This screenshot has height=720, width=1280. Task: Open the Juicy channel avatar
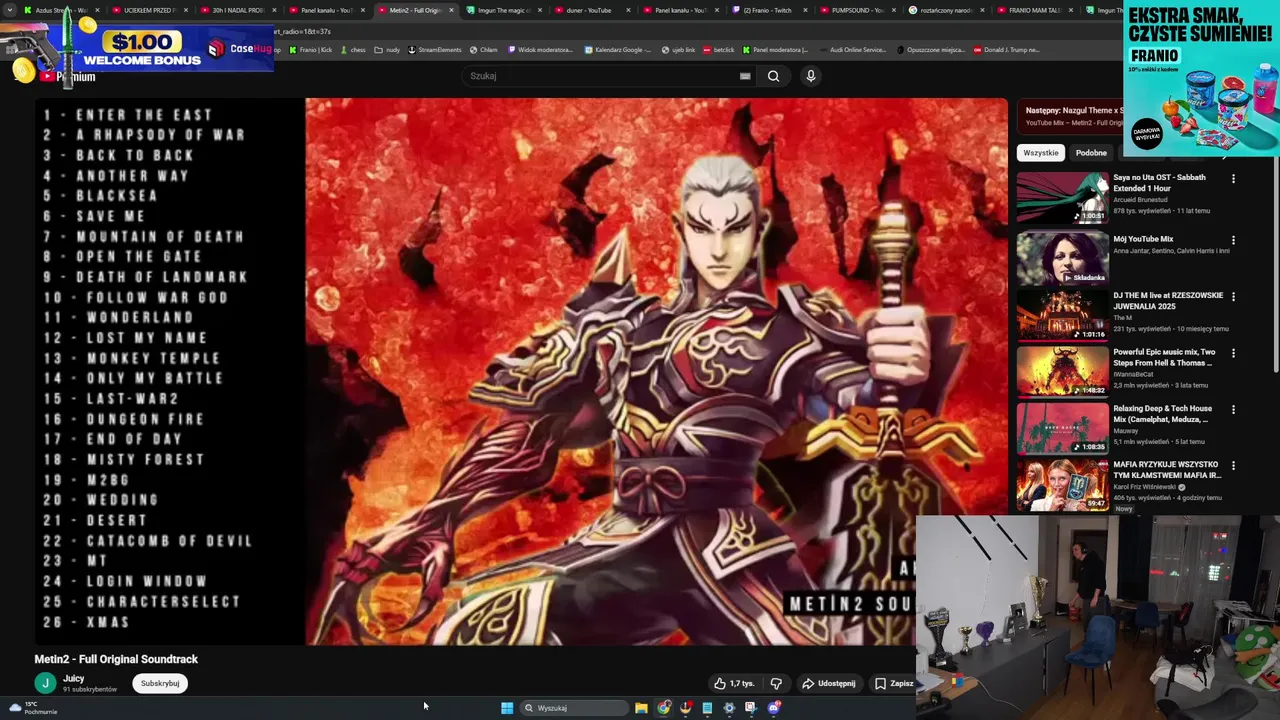point(45,683)
